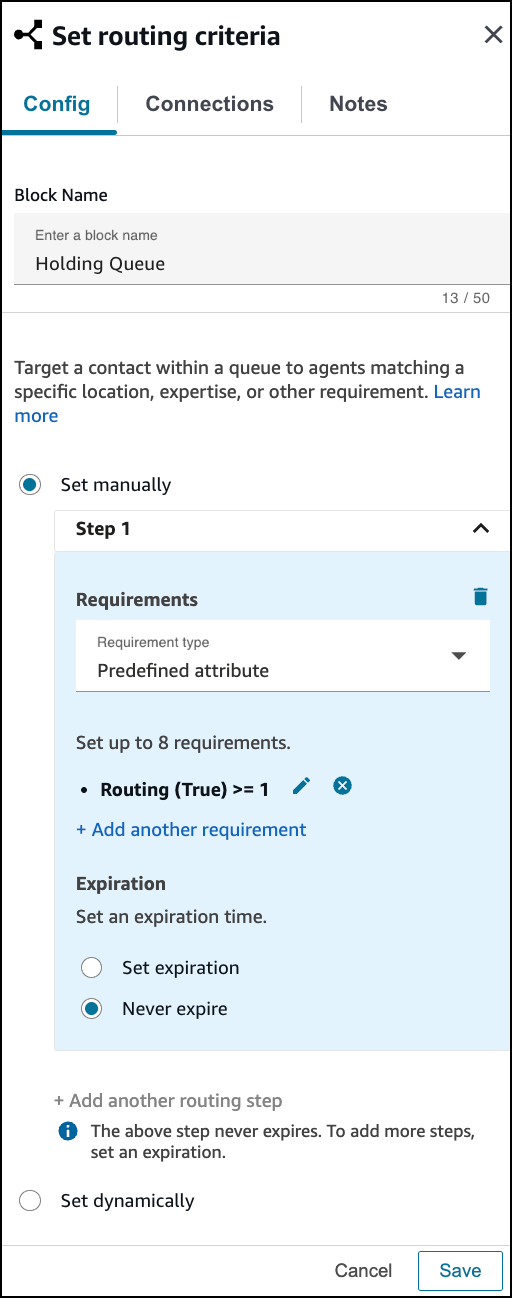
Task: Close the Set routing criteria panel
Action: 493,35
